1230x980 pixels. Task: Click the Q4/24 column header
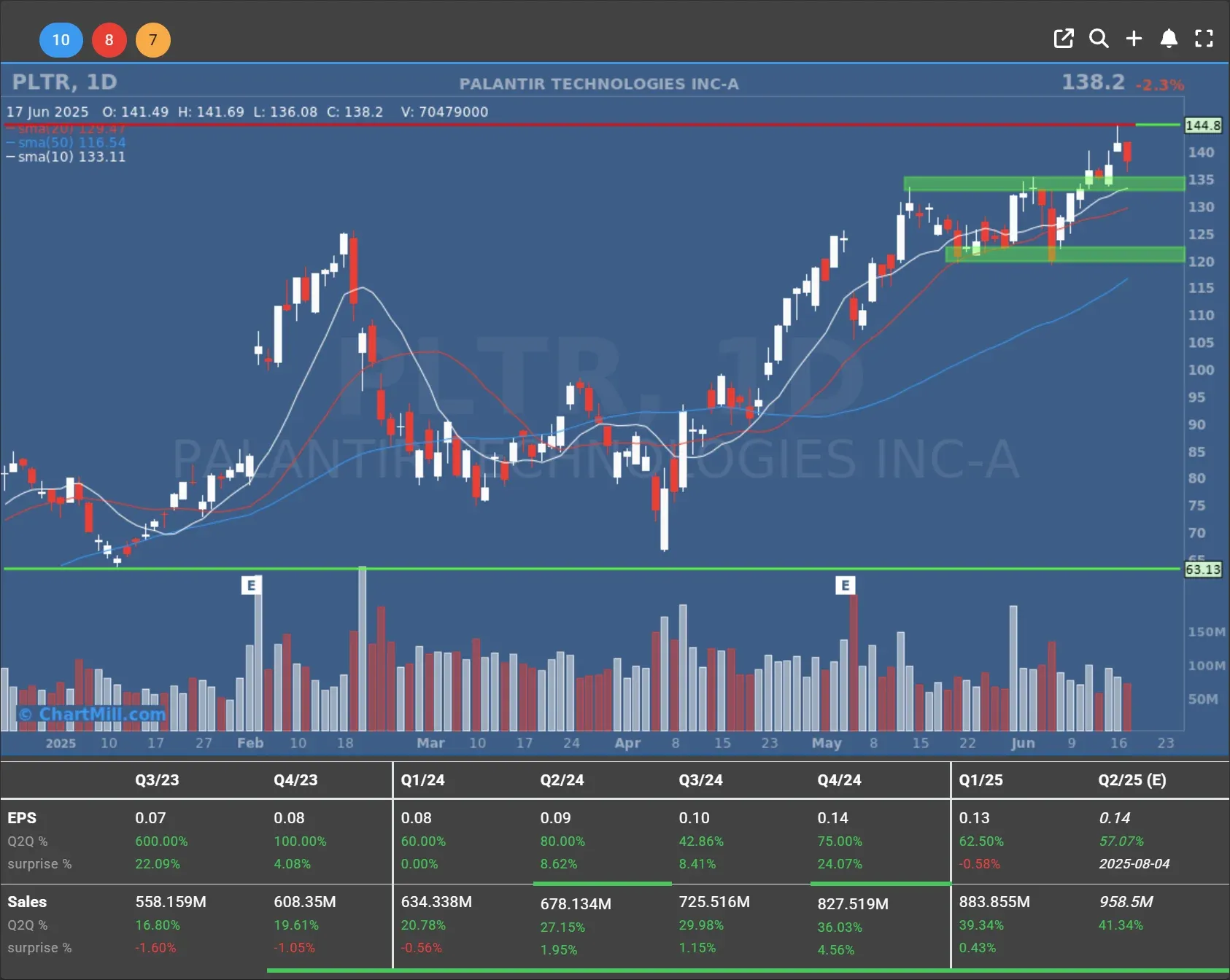[839, 779]
